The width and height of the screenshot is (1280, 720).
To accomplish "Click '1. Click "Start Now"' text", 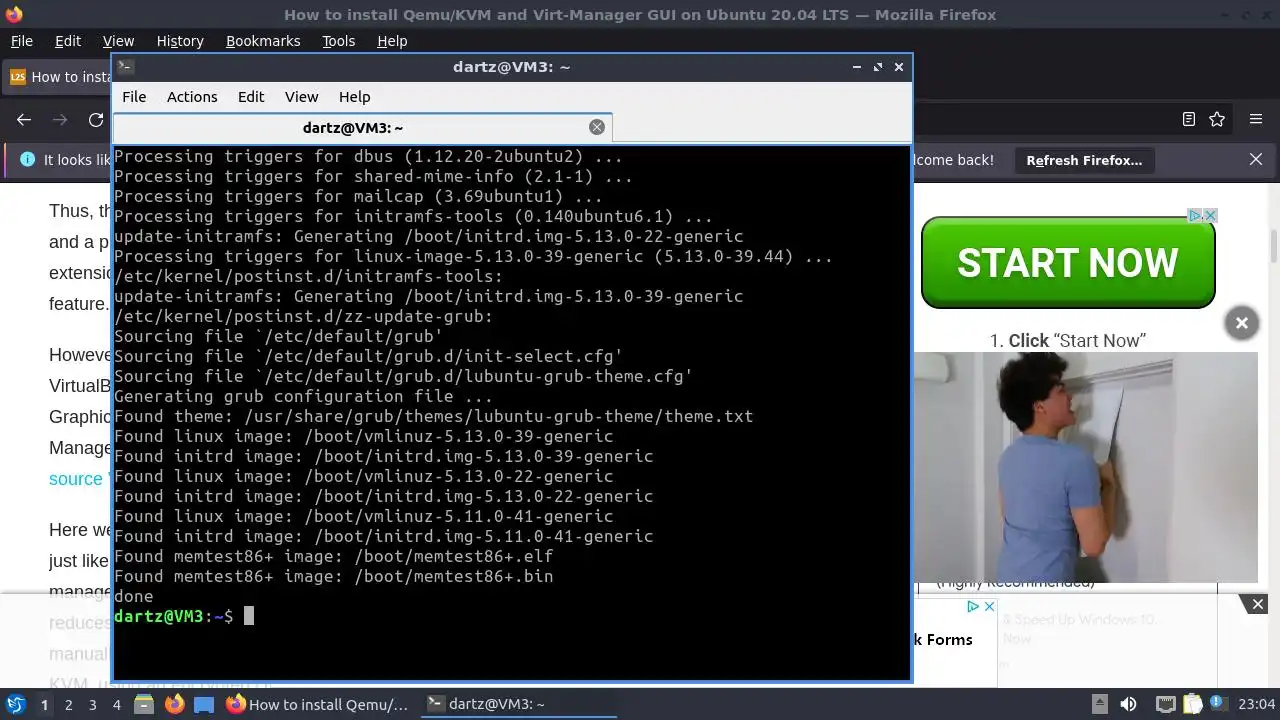I will click(1067, 341).
